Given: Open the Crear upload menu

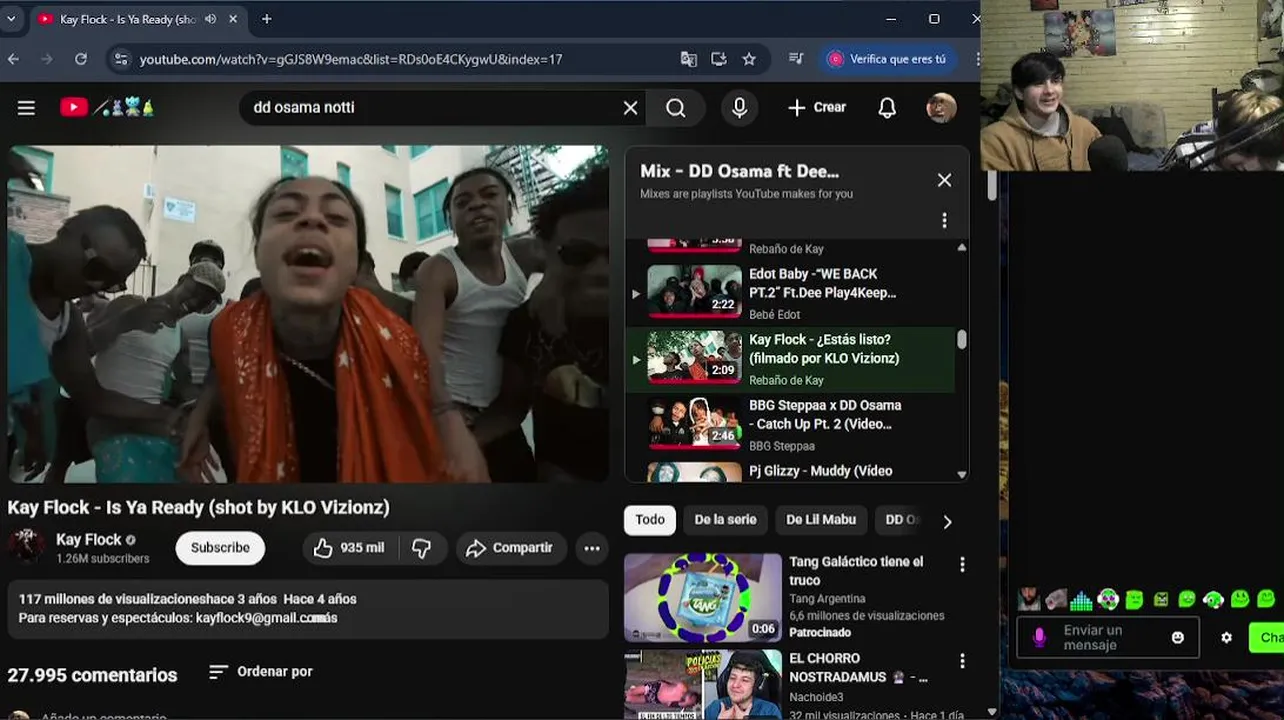Looking at the screenshot, I should coord(816,108).
